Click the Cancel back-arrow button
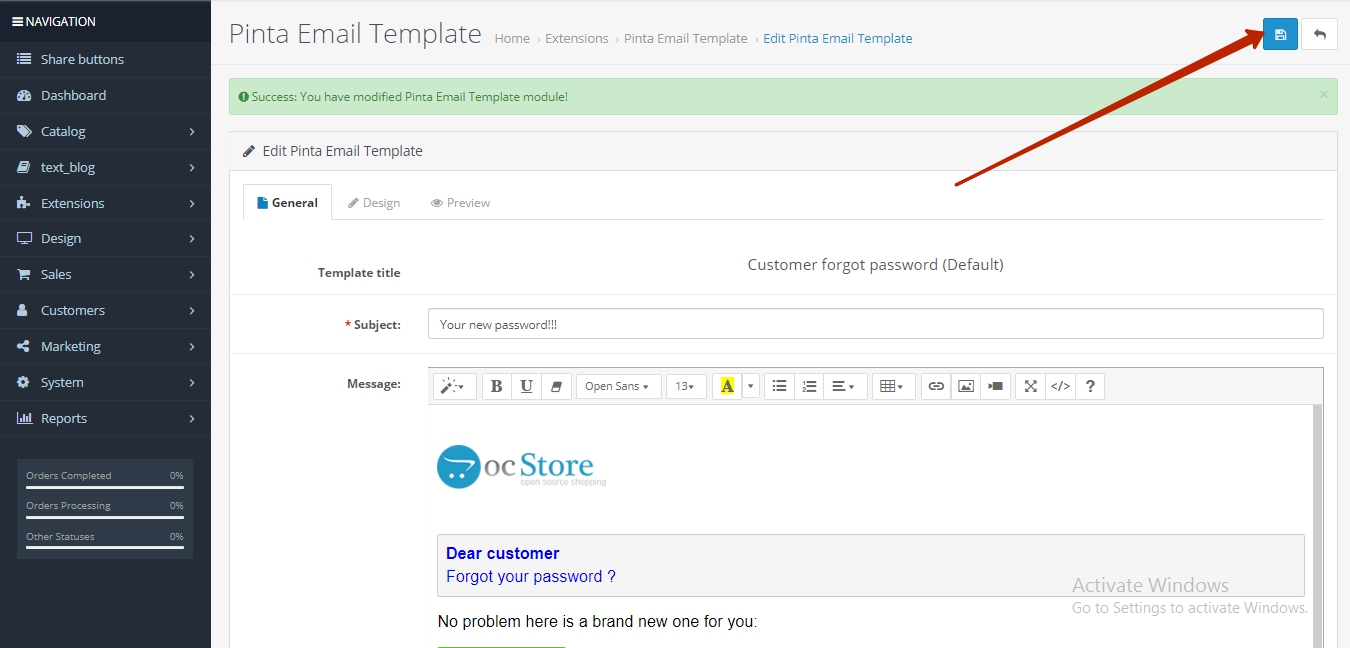 1319,34
